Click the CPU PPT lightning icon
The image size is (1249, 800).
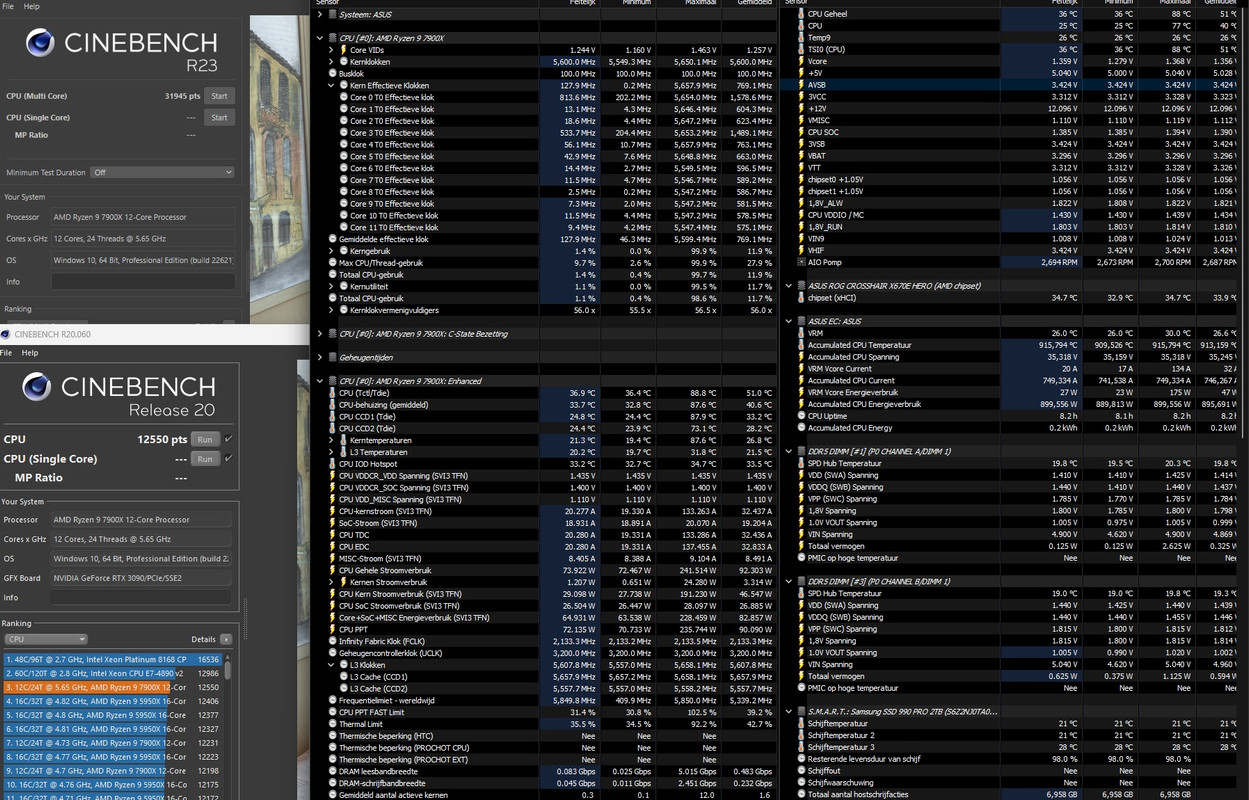click(332, 629)
